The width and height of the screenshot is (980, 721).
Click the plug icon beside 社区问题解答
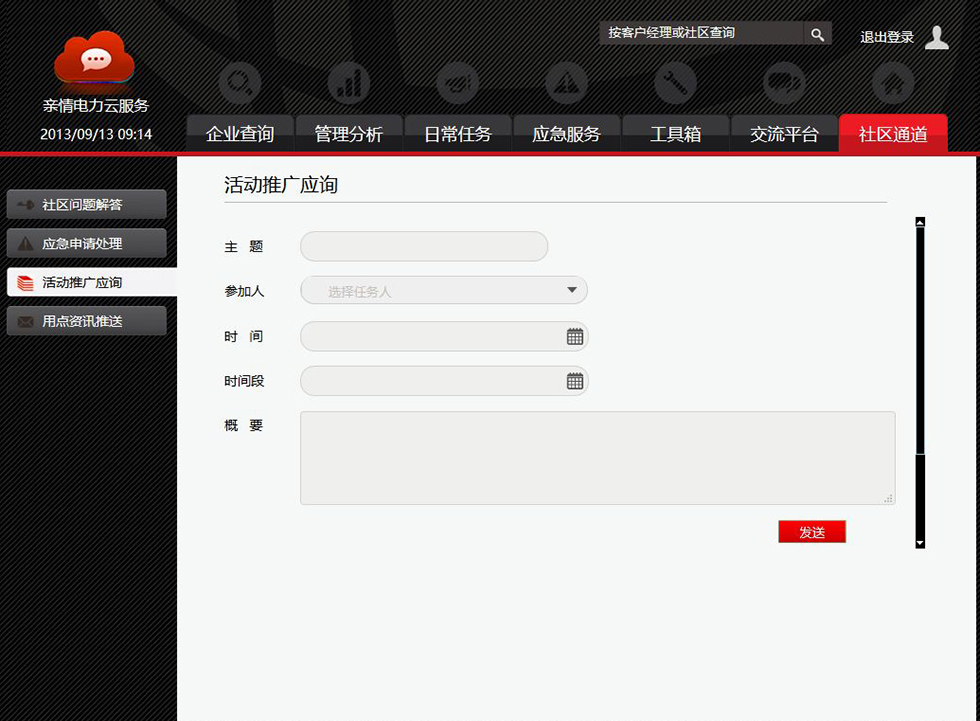(26, 204)
